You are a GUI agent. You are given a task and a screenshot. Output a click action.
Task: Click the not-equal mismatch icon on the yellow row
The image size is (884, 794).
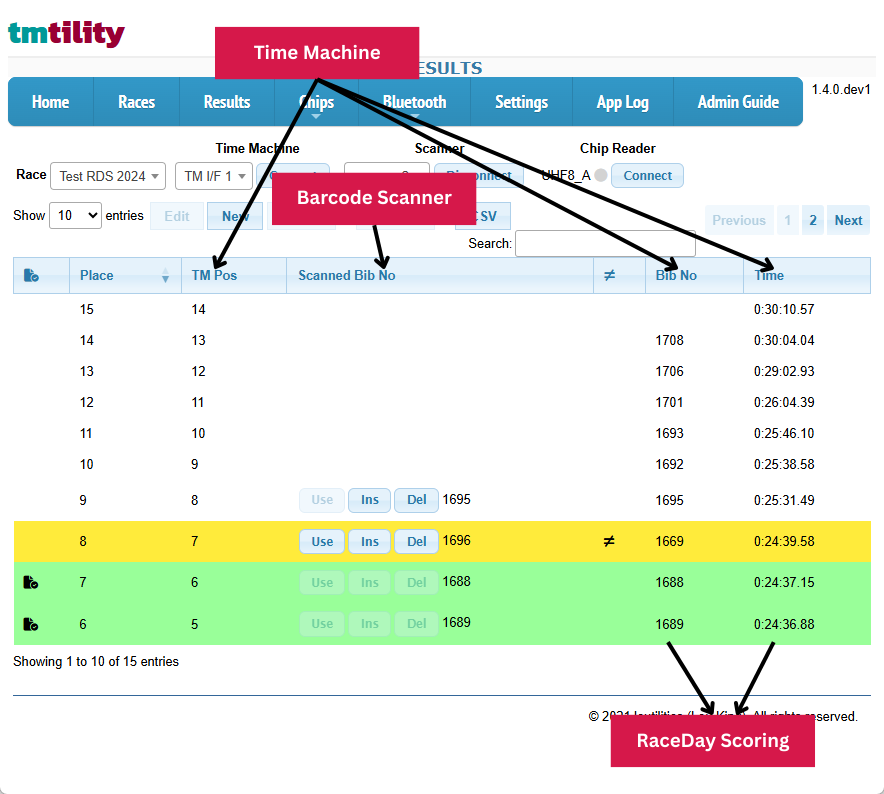coord(608,542)
